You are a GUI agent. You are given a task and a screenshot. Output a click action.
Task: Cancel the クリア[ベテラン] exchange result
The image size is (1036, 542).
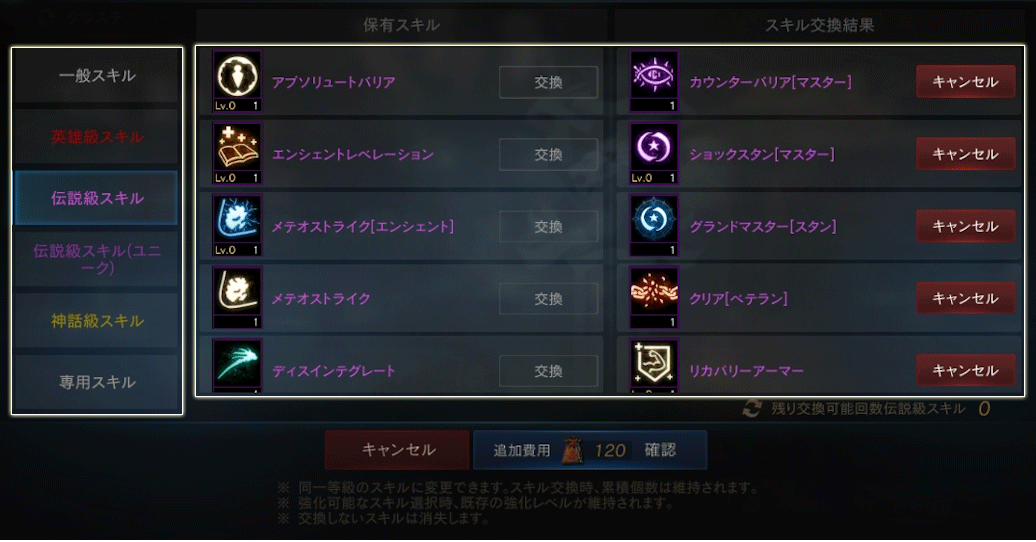(965, 298)
